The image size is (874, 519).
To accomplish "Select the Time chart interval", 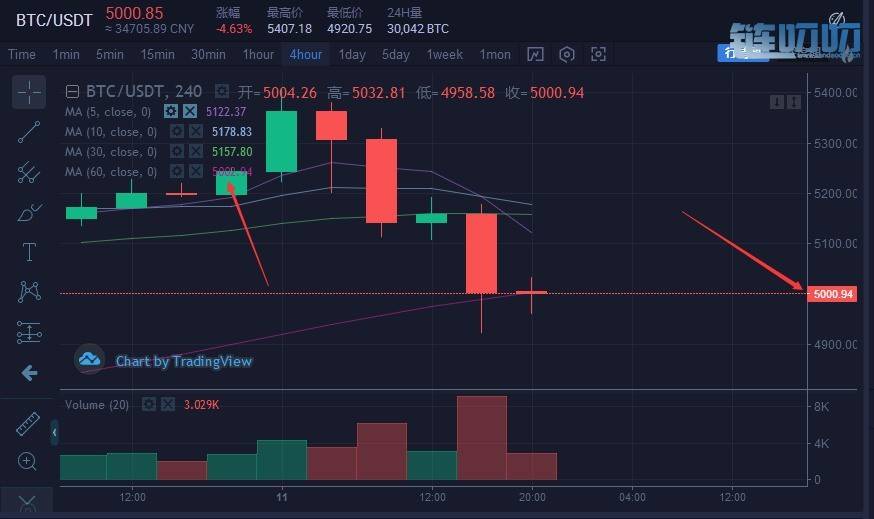I will click(x=22, y=55).
